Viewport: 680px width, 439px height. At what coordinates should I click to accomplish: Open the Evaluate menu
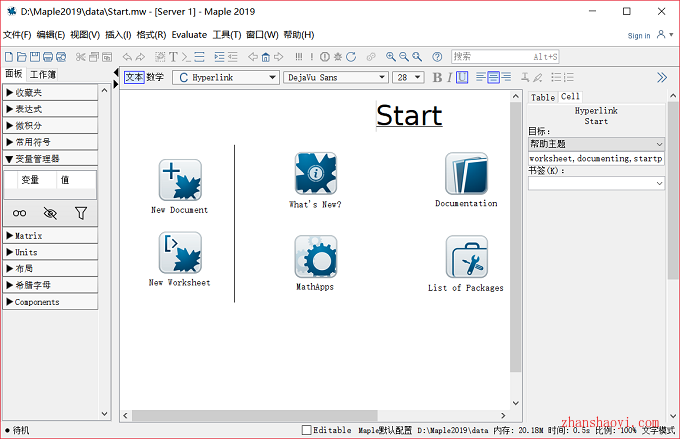pyautogui.click(x=189, y=35)
